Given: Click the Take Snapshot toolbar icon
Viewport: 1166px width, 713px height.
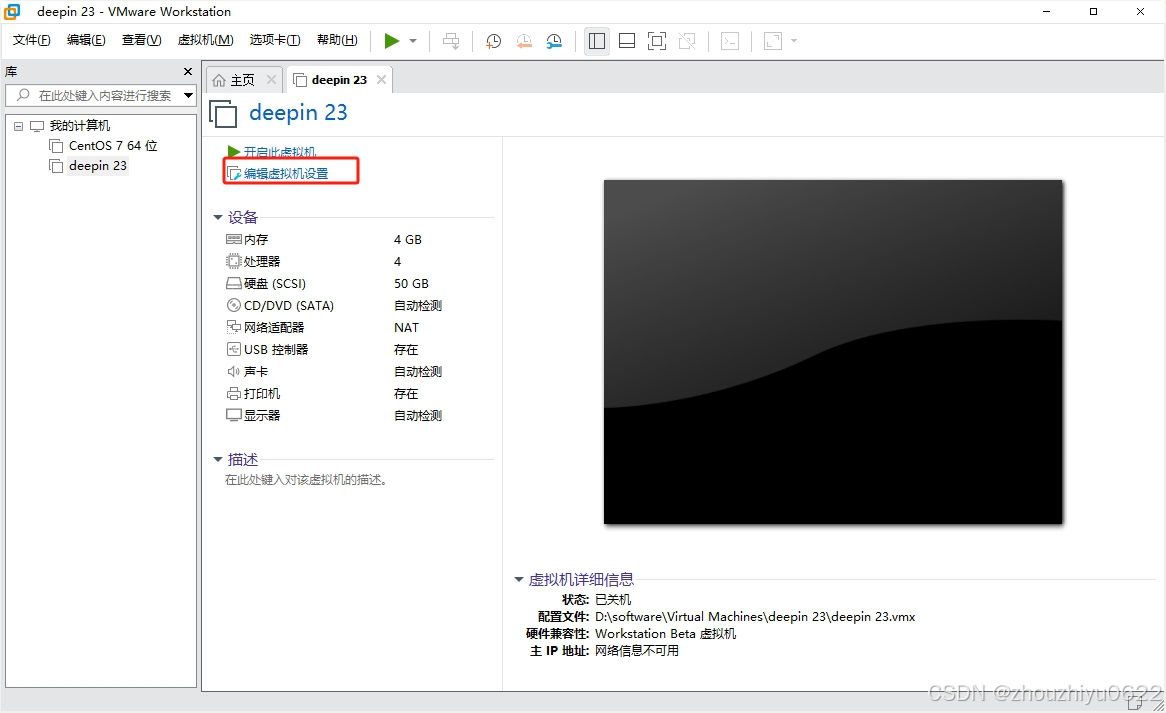Looking at the screenshot, I should [493, 41].
